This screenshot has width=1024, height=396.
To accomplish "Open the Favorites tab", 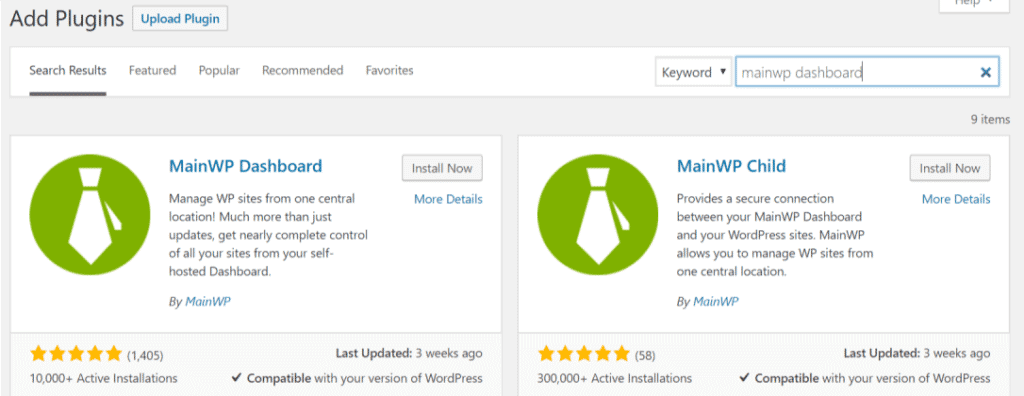I will coord(389,71).
